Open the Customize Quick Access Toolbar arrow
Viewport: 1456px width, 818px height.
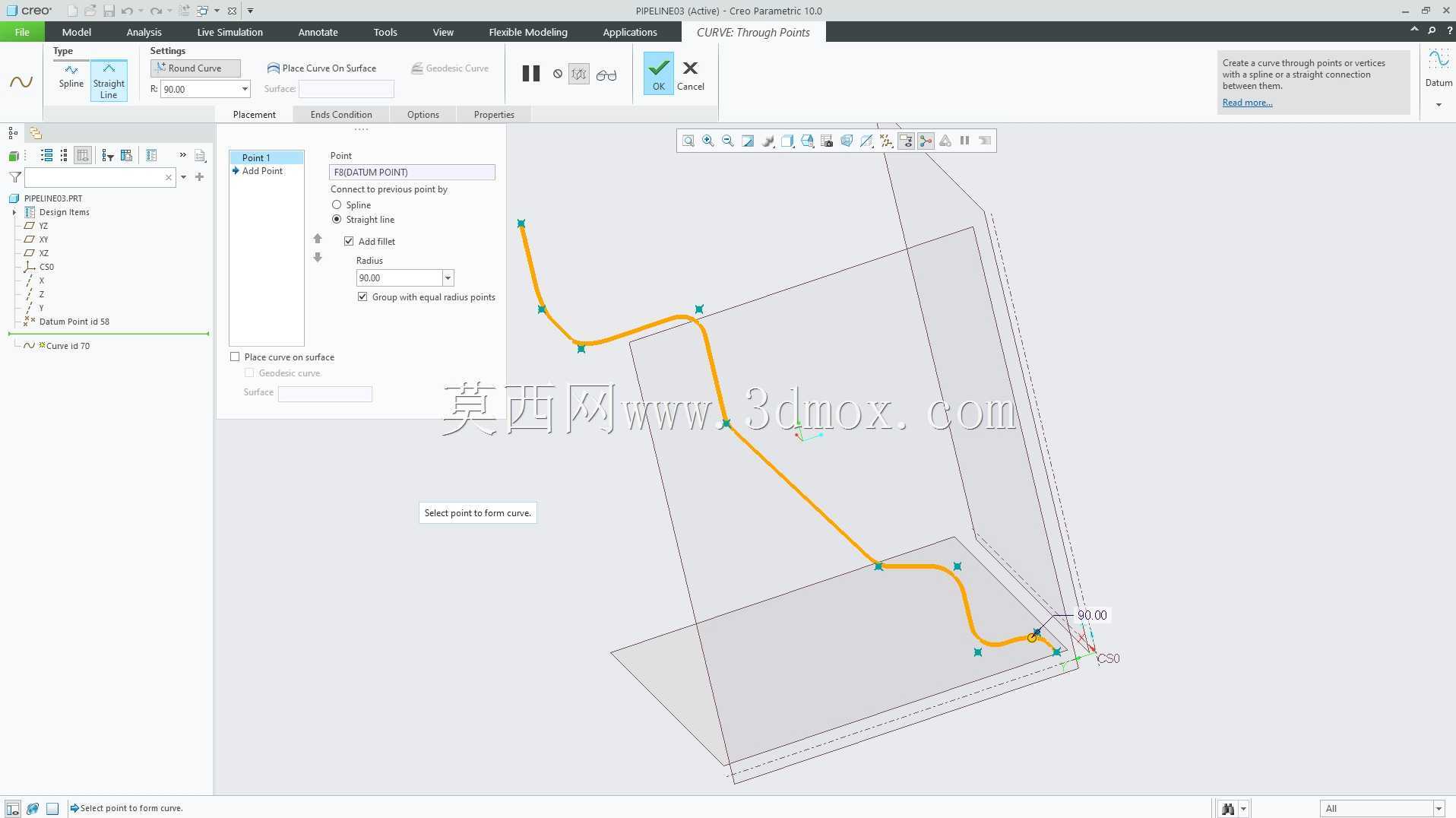tap(250, 11)
